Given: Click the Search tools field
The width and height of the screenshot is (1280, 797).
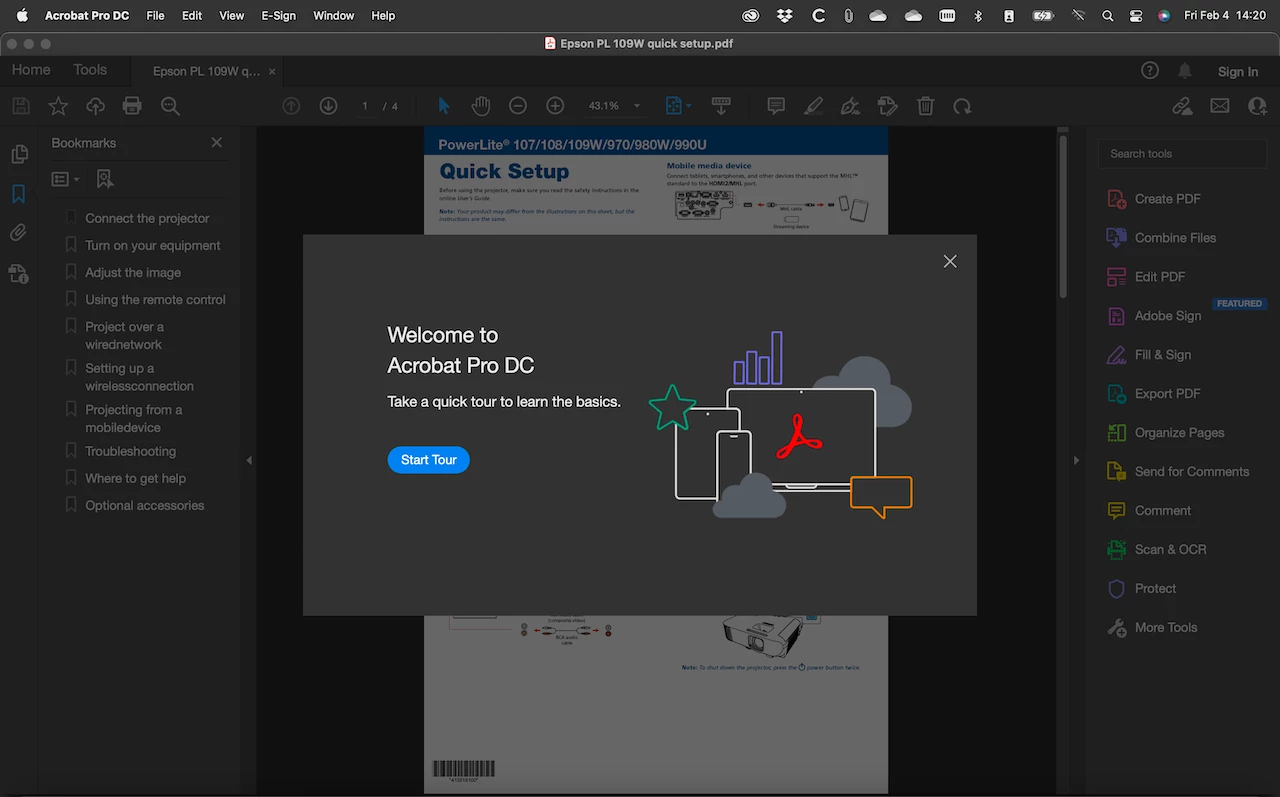Looking at the screenshot, I should tap(1182, 154).
